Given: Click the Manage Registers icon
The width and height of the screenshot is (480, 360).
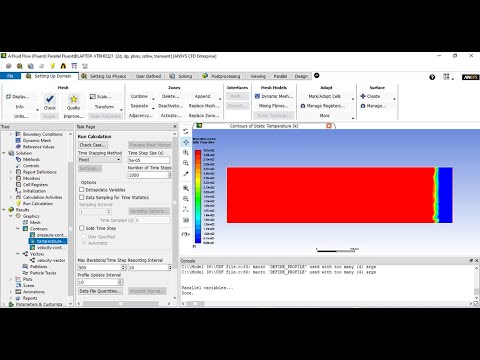Looking at the screenshot, I should [x=303, y=106].
